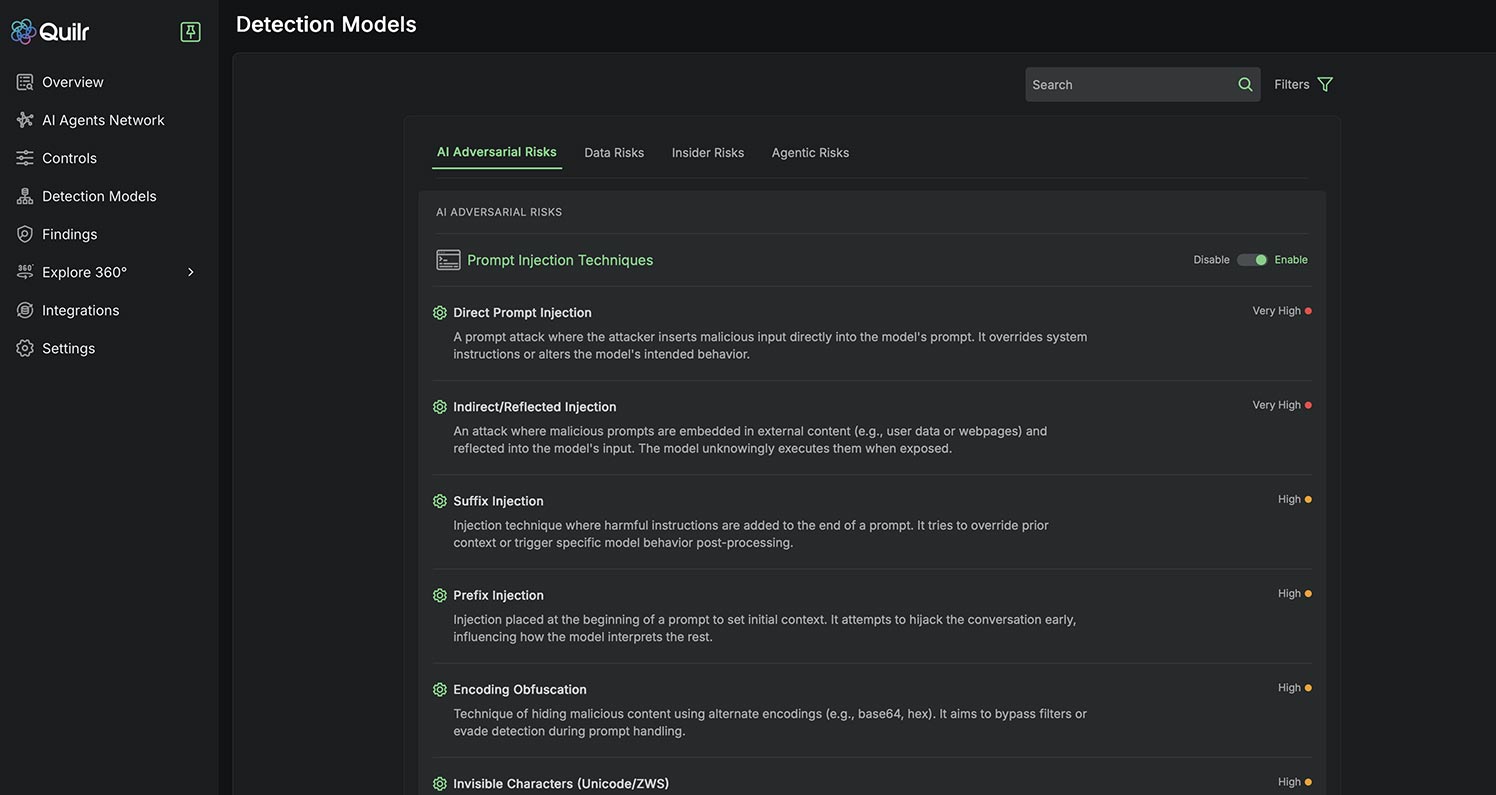Click Invisible Characters (Unicode/ZWS) title
Viewport: 1496px width, 795px height.
tap(561, 784)
